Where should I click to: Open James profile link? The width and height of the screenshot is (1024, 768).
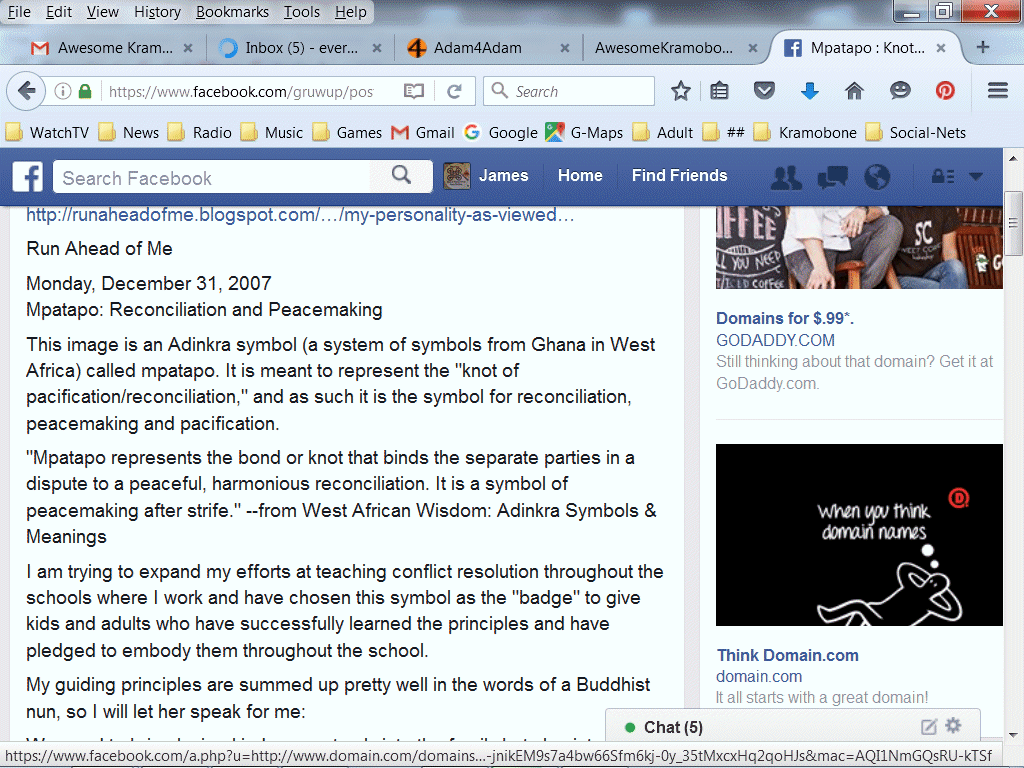point(504,176)
